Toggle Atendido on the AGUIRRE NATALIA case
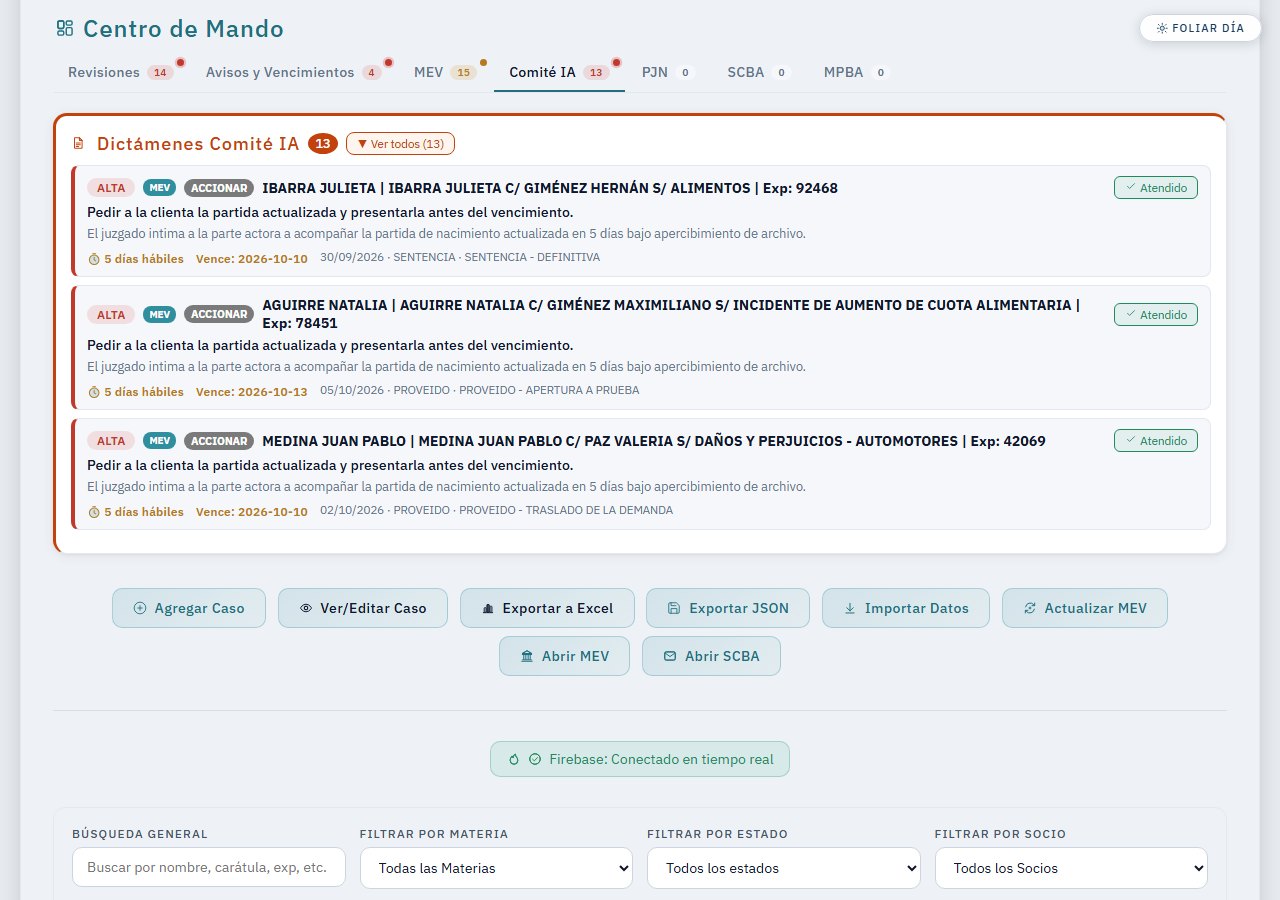1280x900 pixels. coord(1156,314)
